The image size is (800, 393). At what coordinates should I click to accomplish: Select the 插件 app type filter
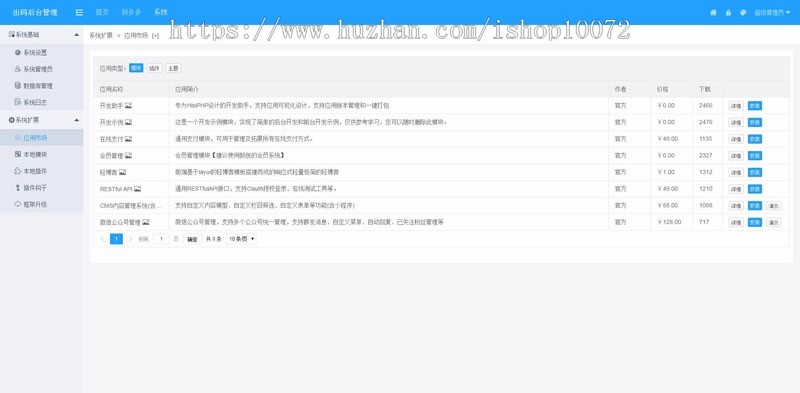tap(154, 68)
